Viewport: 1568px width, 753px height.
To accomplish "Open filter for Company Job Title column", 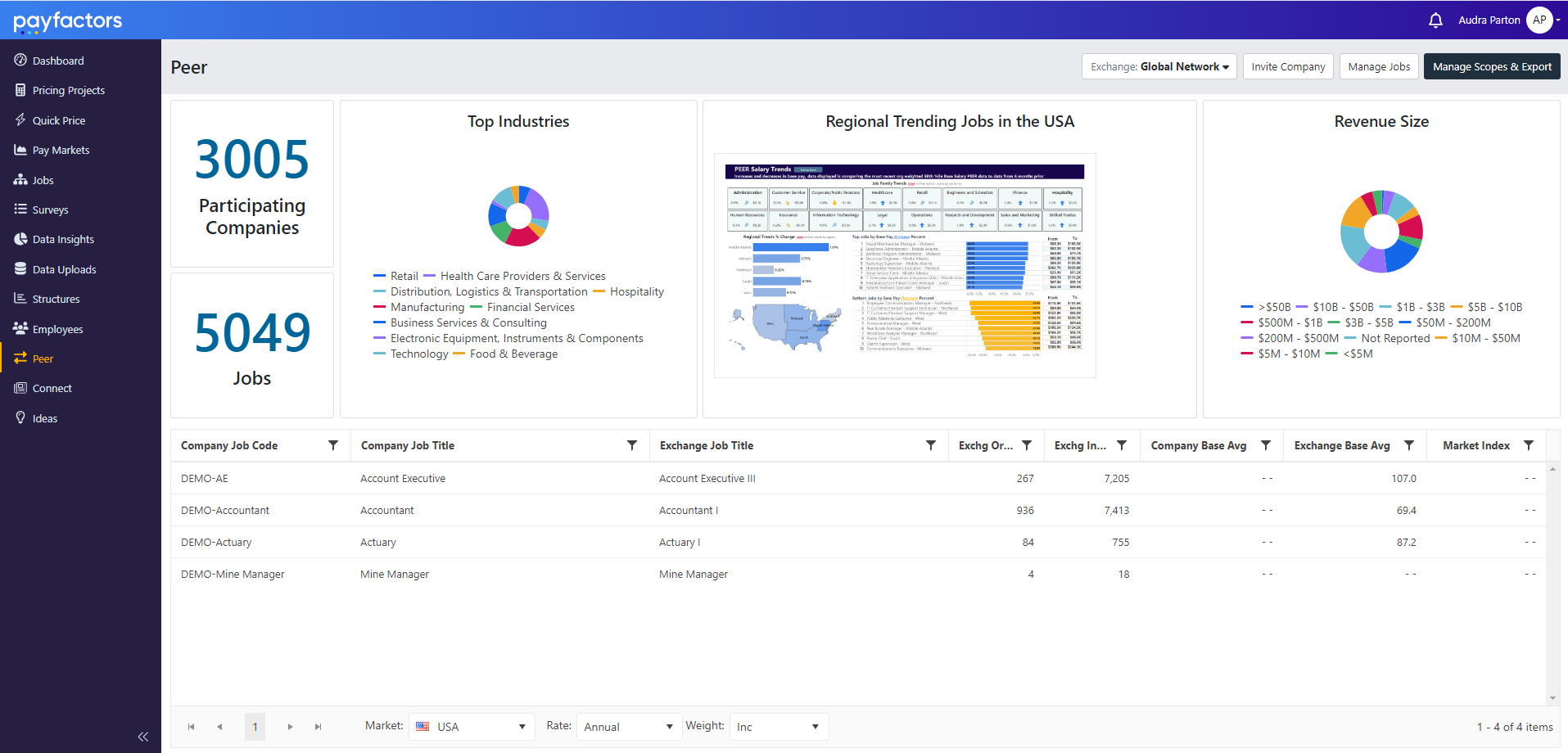I will click(631, 445).
